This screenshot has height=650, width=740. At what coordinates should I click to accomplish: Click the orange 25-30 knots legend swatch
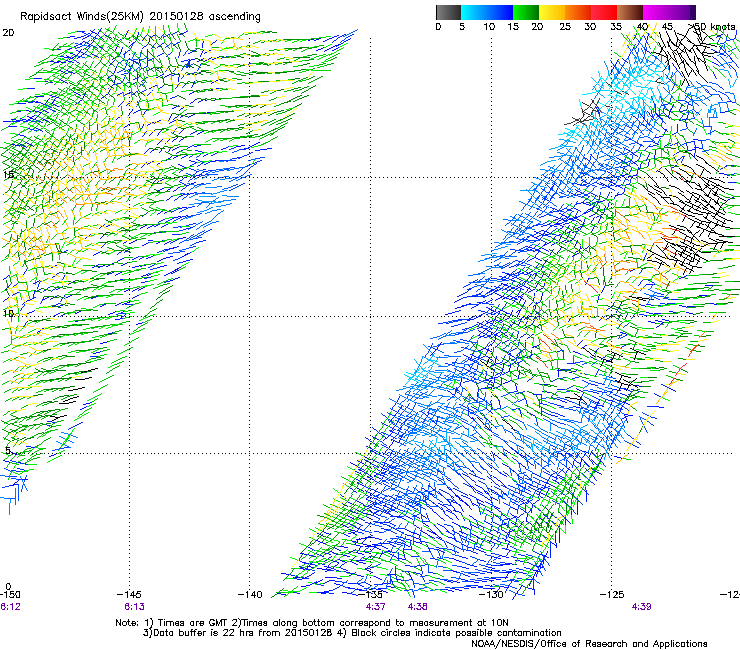[578, 12]
